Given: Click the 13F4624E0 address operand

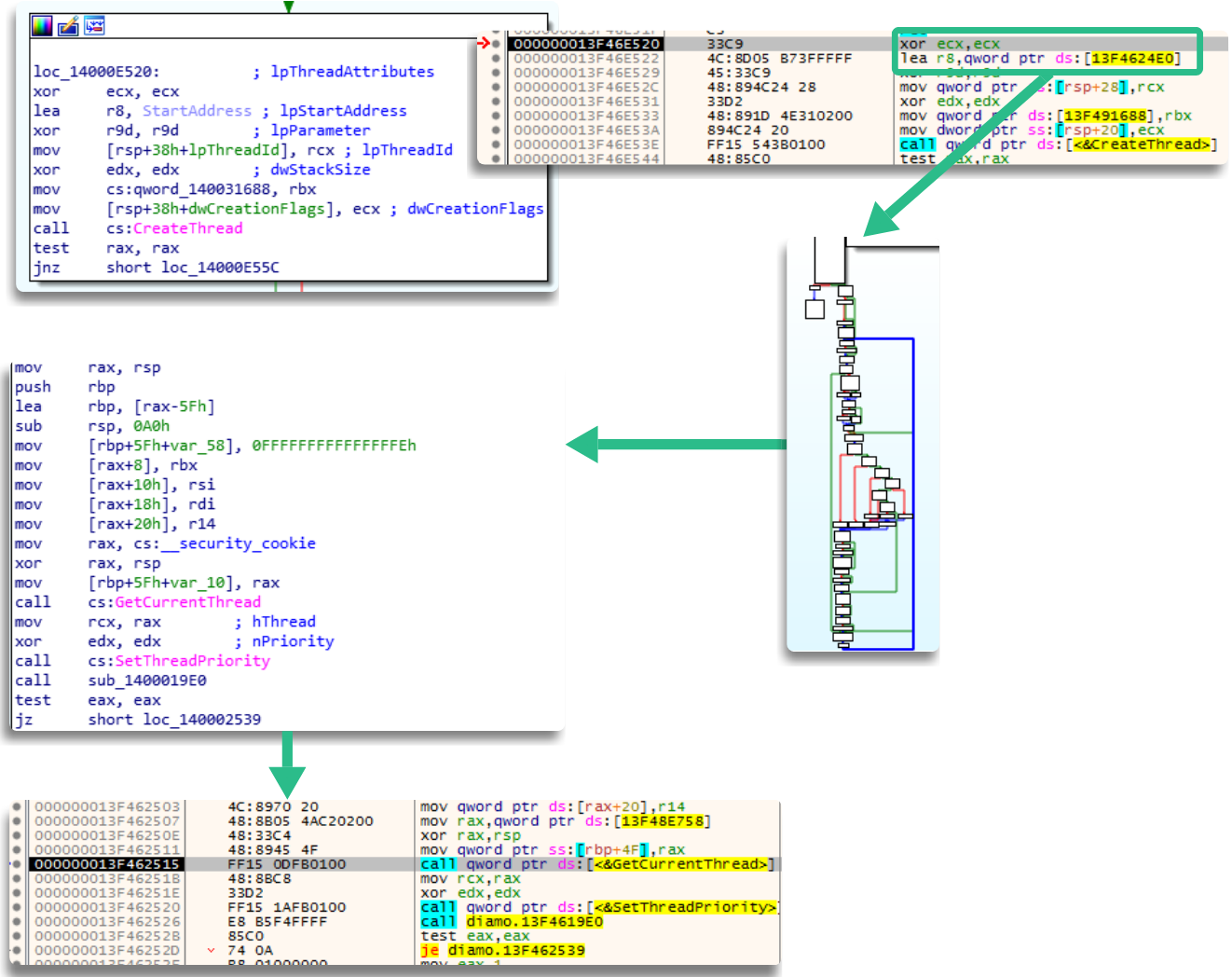Looking at the screenshot, I should [1132, 58].
